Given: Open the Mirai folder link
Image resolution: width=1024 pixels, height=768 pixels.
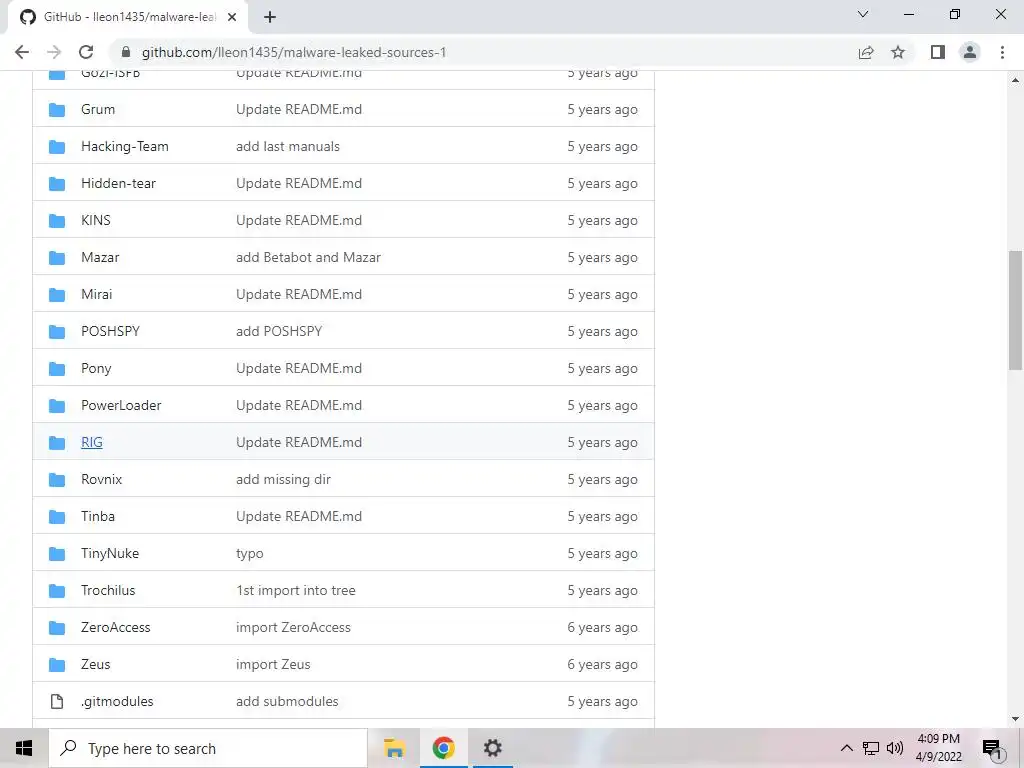Looking at the screenshot, I should [x=97, y=295].
